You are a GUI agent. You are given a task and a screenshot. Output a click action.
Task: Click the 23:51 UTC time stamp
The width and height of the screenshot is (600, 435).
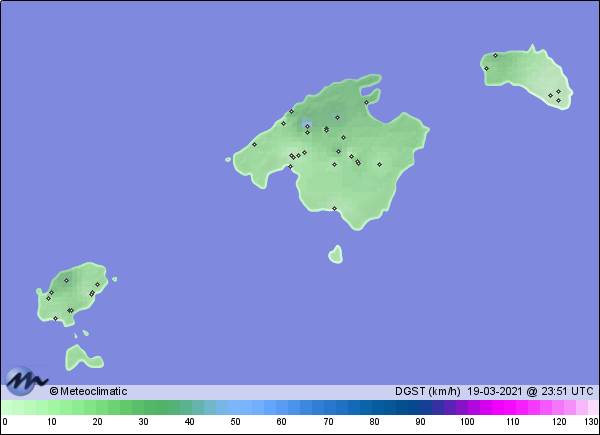[x=562, y=391]
